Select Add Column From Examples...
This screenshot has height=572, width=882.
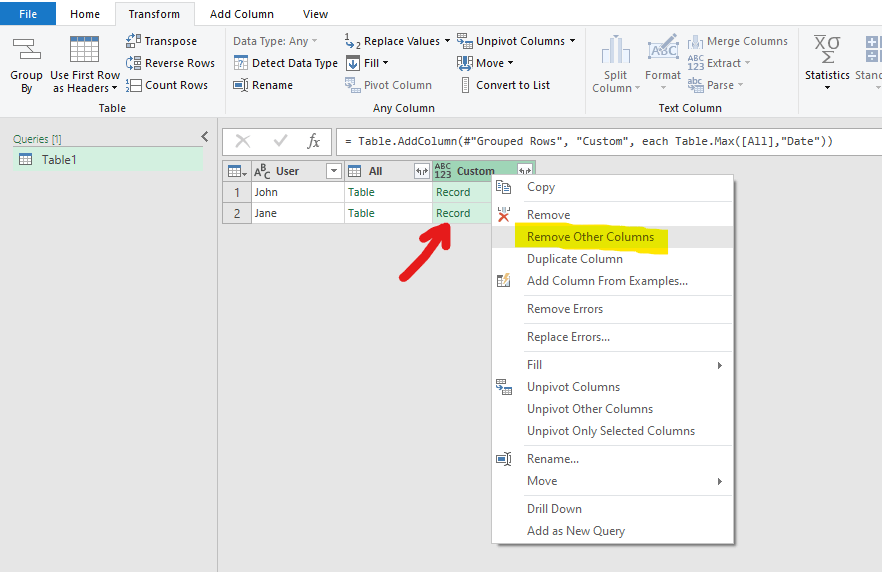pos(613,281)
